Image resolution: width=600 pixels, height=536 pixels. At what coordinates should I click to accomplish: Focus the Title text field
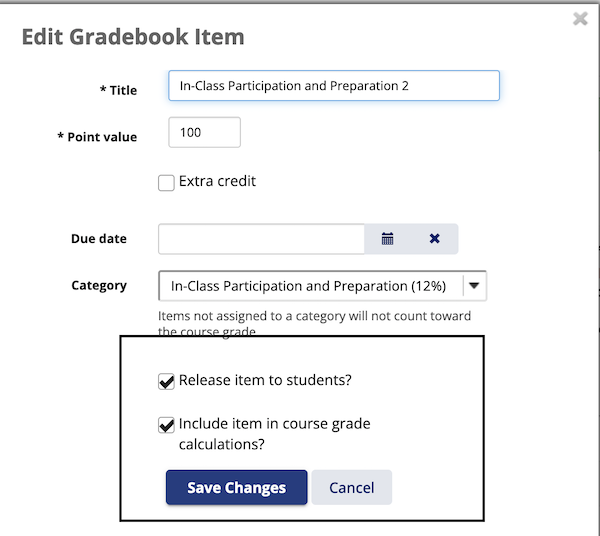click(333, 86)
